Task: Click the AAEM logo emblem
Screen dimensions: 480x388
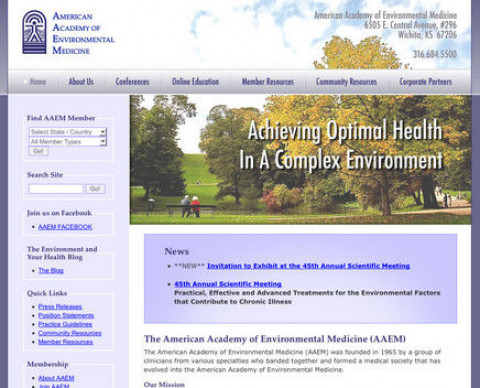Action: point(34,32)
